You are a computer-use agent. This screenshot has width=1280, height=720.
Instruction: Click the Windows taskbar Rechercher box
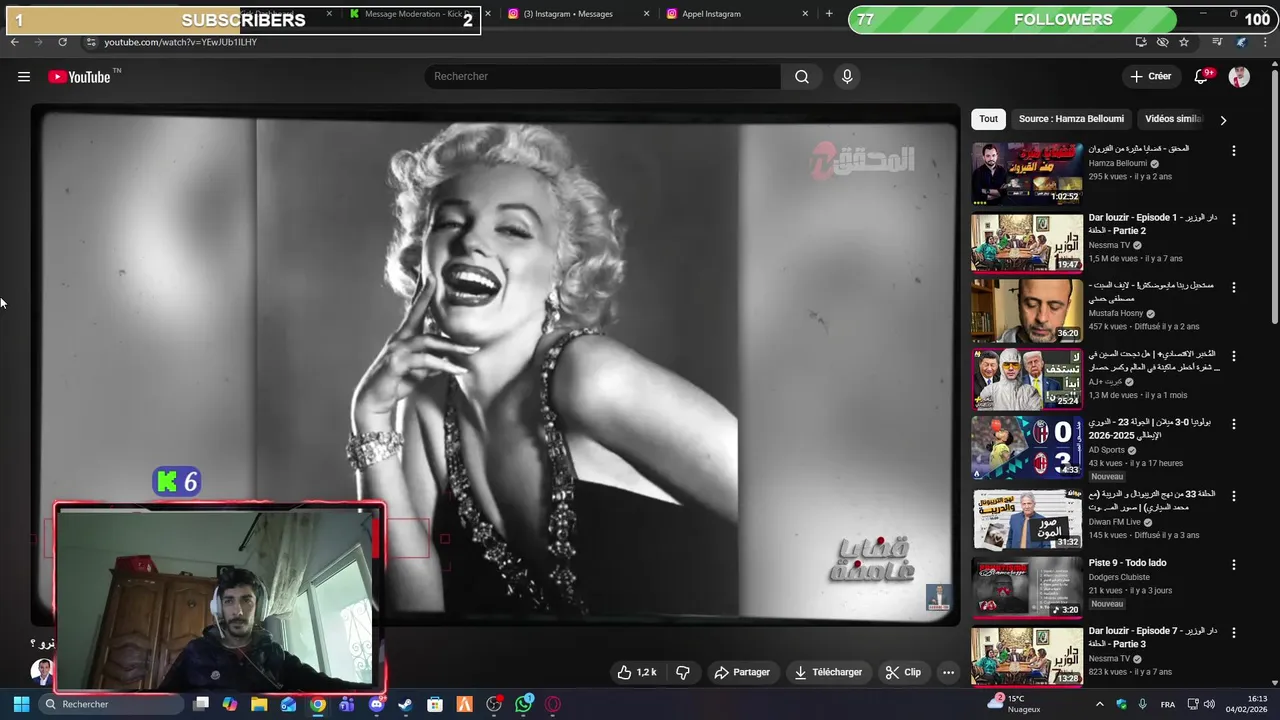coord(111,704)
